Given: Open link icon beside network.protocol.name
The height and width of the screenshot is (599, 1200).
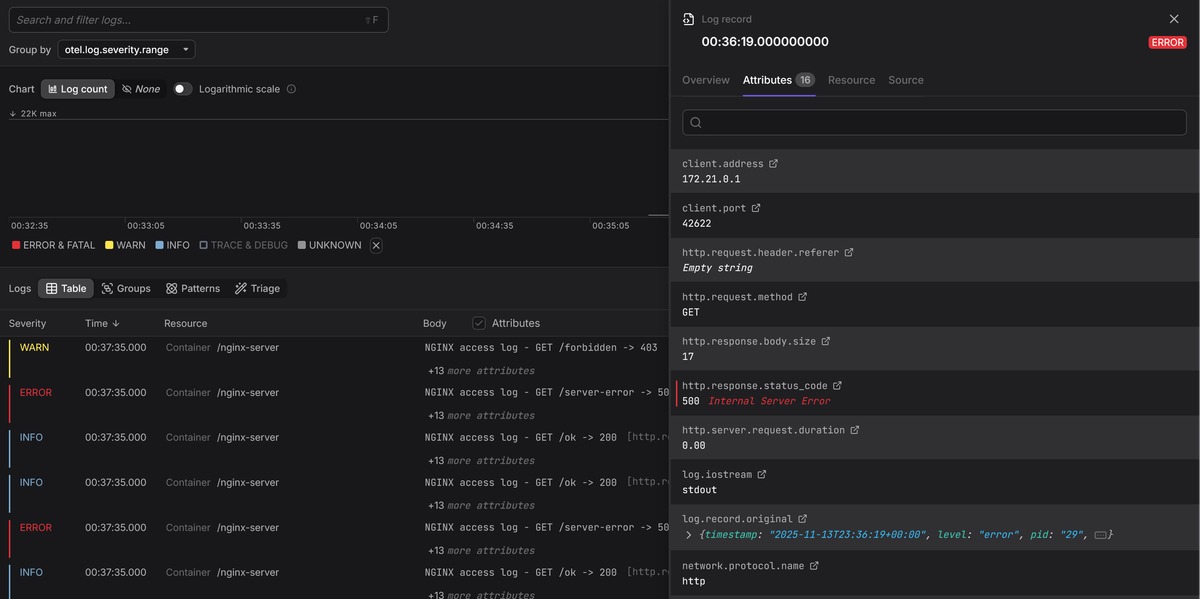Looking at the screenshot, I should coord(814,566).
